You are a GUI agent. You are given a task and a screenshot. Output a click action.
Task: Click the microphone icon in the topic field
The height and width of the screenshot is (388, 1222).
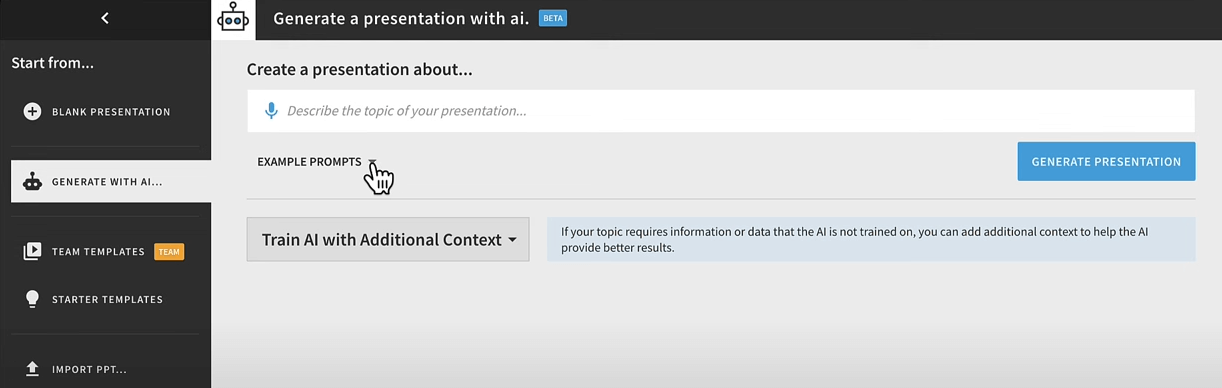(270, 111)
